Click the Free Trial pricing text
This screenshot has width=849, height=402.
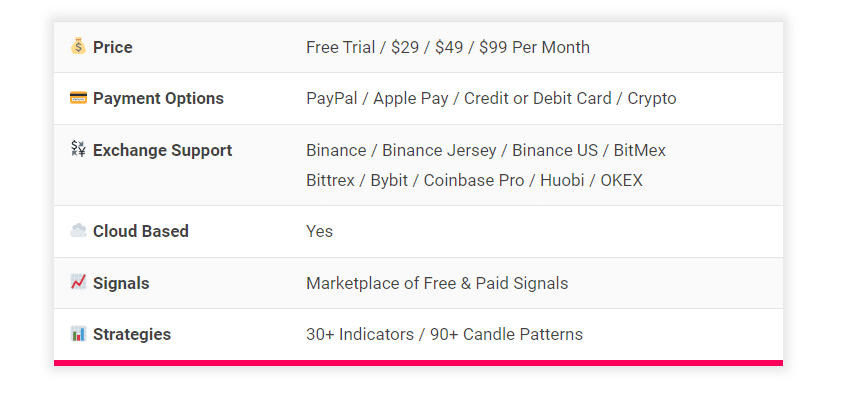point(341,47)
